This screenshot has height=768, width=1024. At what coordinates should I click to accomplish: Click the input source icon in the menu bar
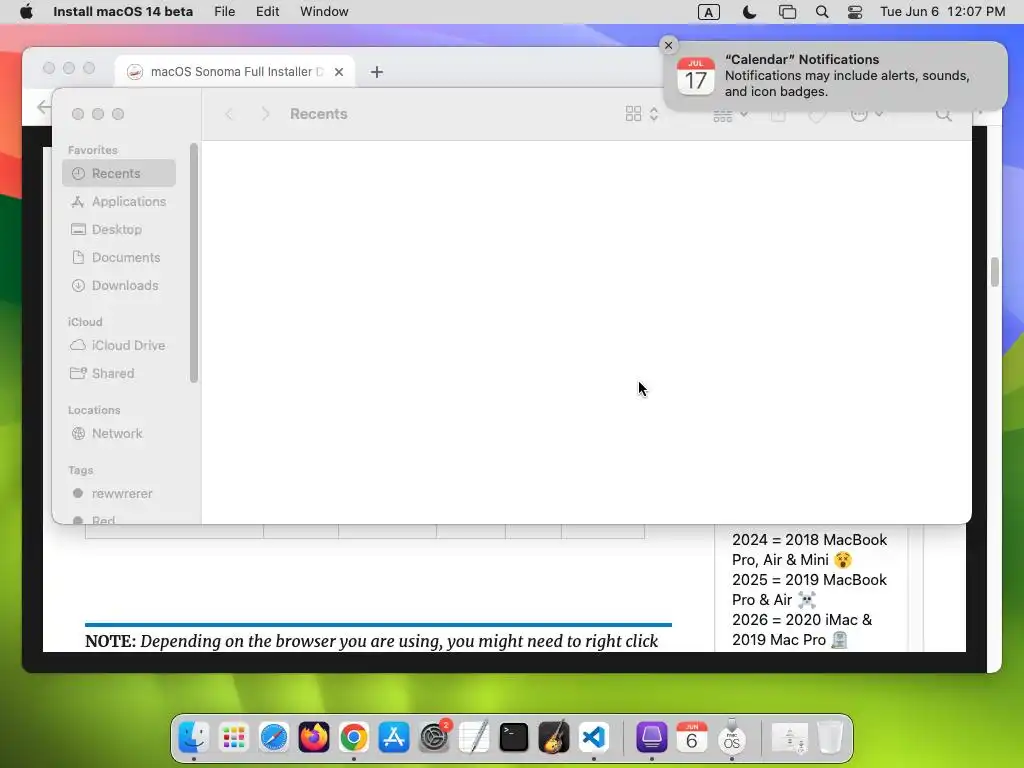pos(709,12)
